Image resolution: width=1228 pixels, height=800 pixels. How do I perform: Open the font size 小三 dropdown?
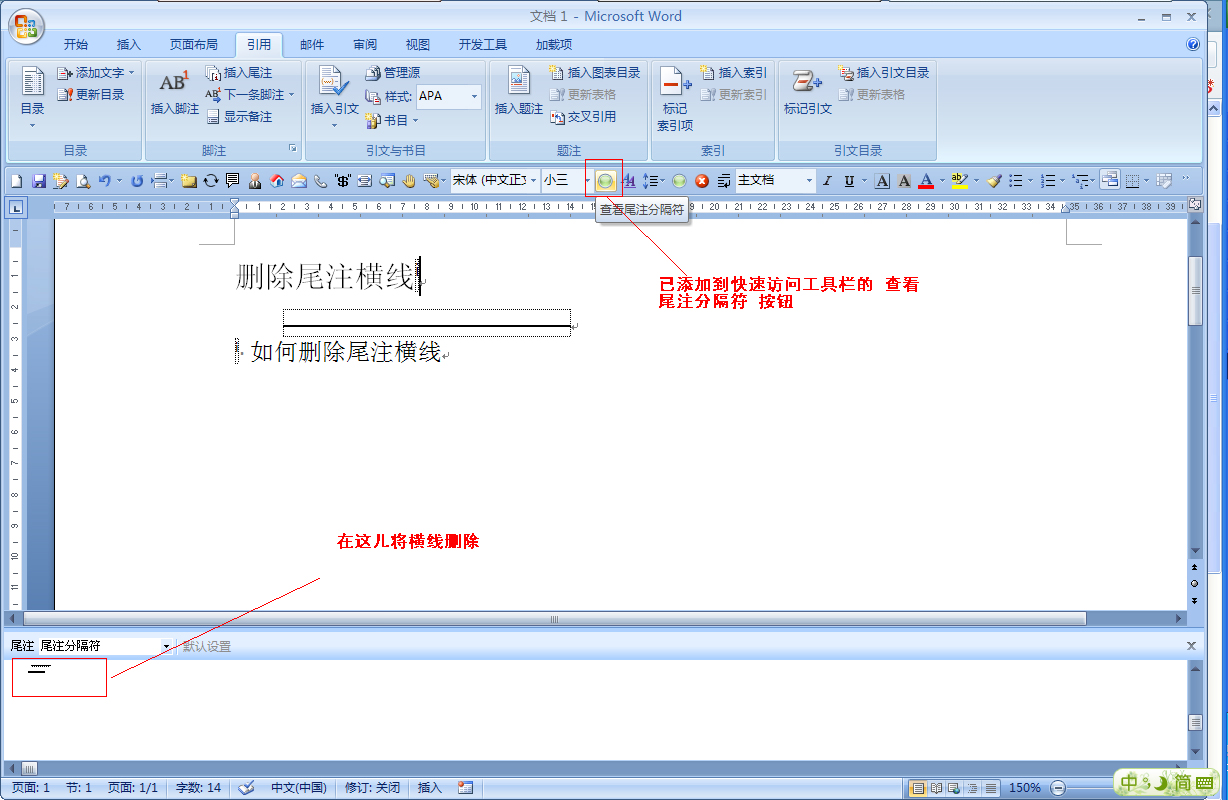pyautogui.click(x=587, y=181)
